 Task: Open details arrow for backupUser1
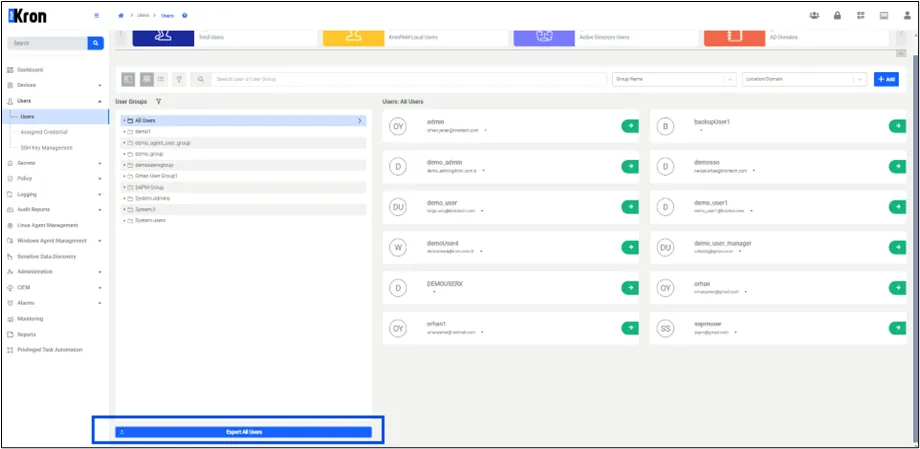pyautogui.click(x=898, y=126)
